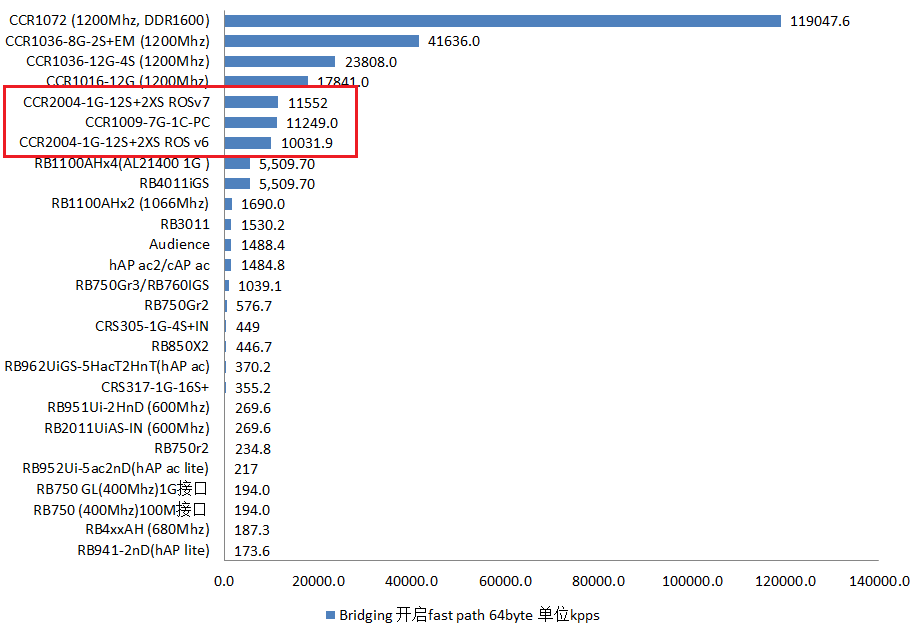Click the CCR1036-12G-4S bar
Screen dimensions: 917x628
(x=279, y=61)
